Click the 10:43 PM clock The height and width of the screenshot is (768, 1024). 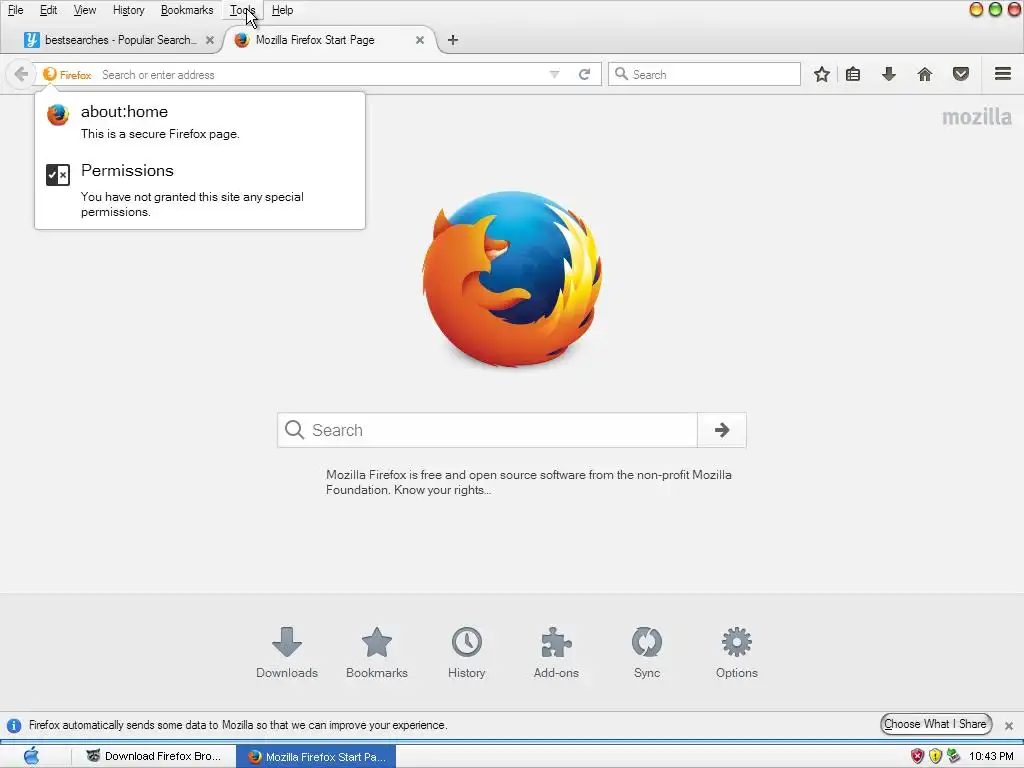(x=991, y=756)
